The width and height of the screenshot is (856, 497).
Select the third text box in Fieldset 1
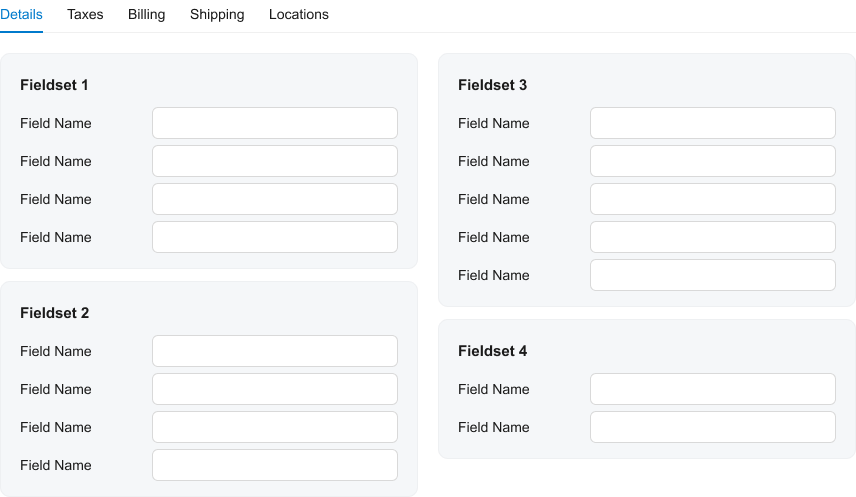[275, 199]
